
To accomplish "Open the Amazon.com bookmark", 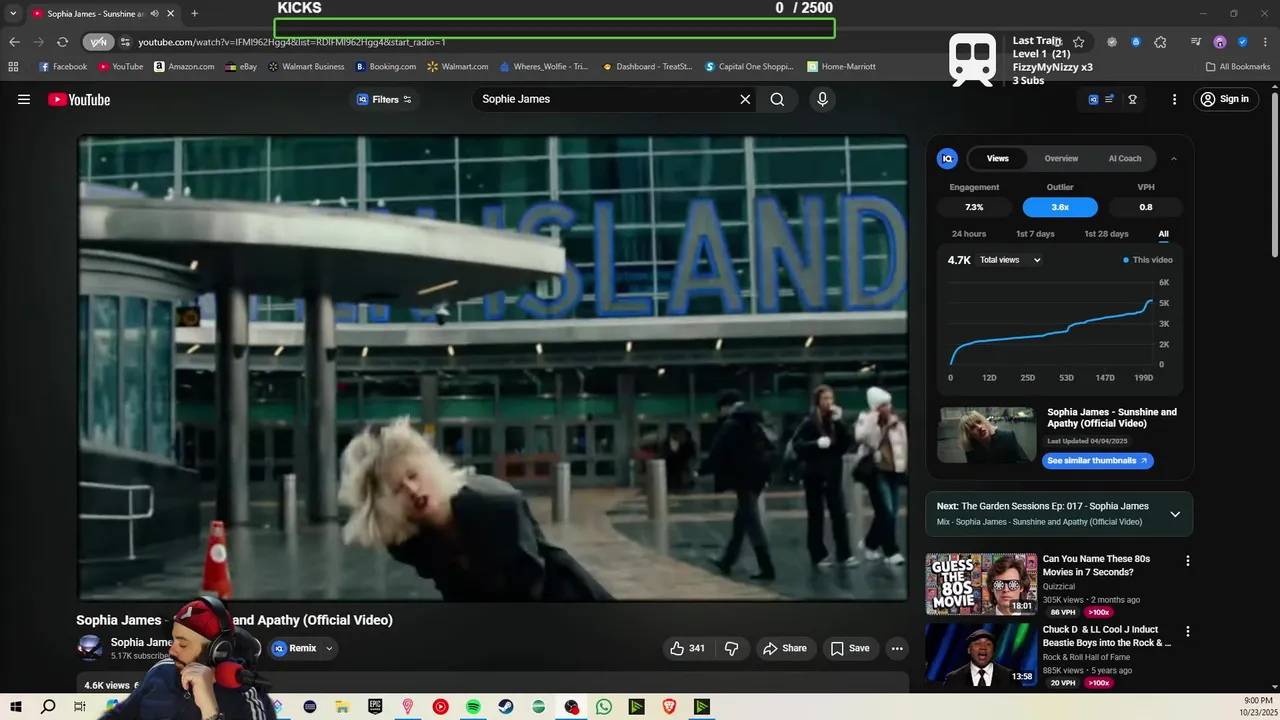I will coord(184,67).
